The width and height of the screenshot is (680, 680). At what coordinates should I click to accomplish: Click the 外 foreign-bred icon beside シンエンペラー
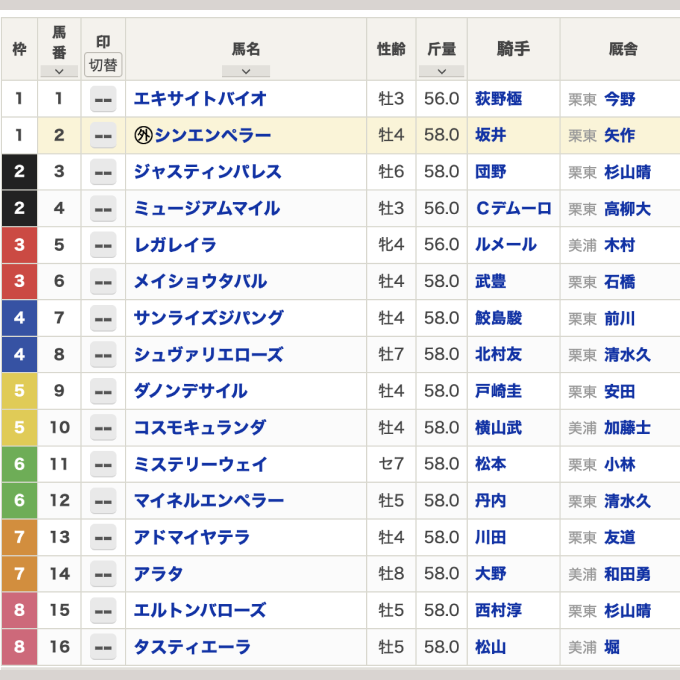[x=142, y=136]
